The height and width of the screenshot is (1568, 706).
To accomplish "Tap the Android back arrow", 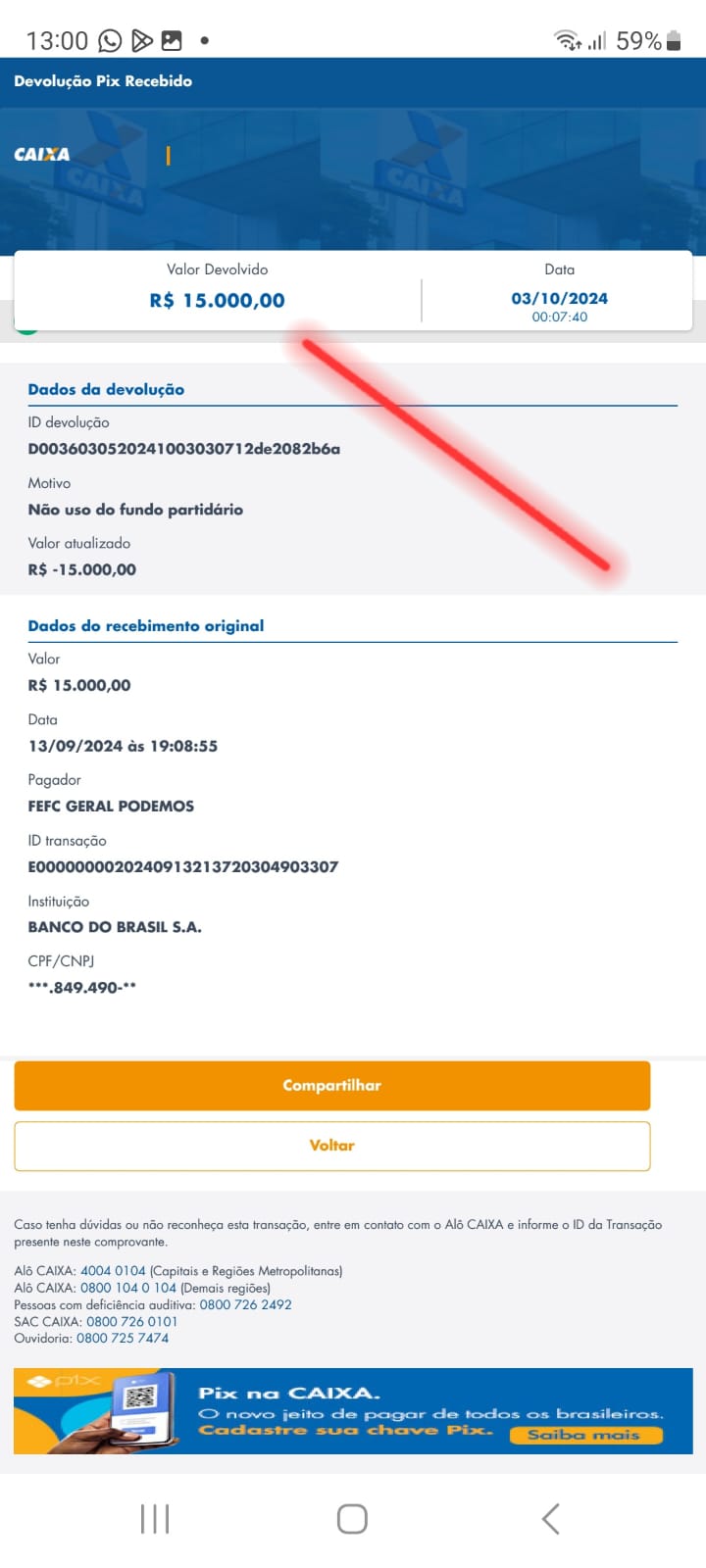I will click(x=550, y=1519).
